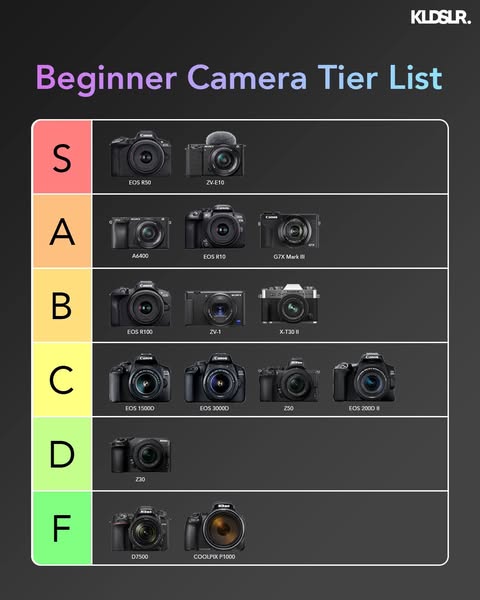Choose the EOS R100 camera image
The image size is (480, 600).
[140, 303]
